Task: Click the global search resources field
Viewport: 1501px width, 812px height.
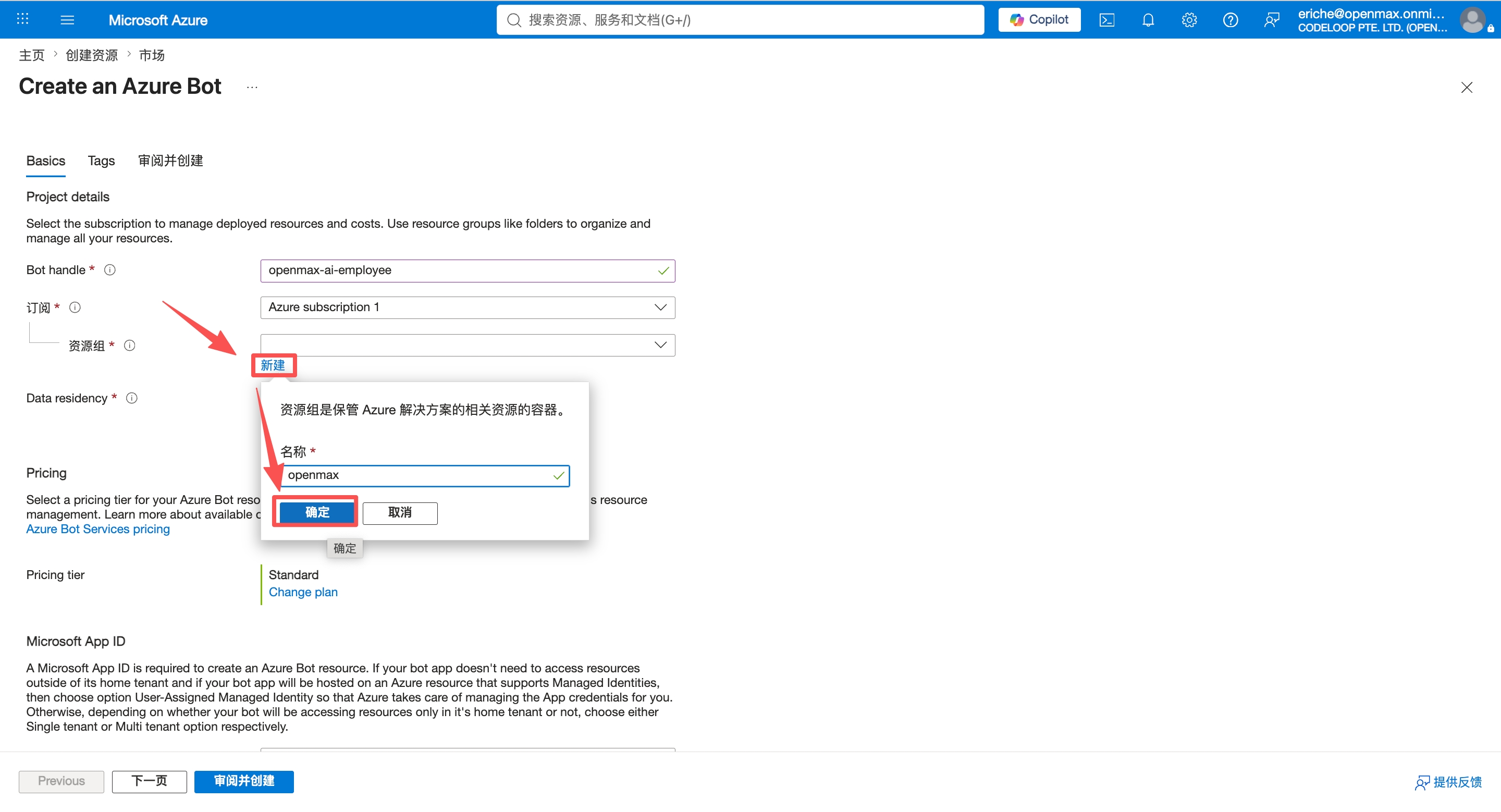Action: 740,20
